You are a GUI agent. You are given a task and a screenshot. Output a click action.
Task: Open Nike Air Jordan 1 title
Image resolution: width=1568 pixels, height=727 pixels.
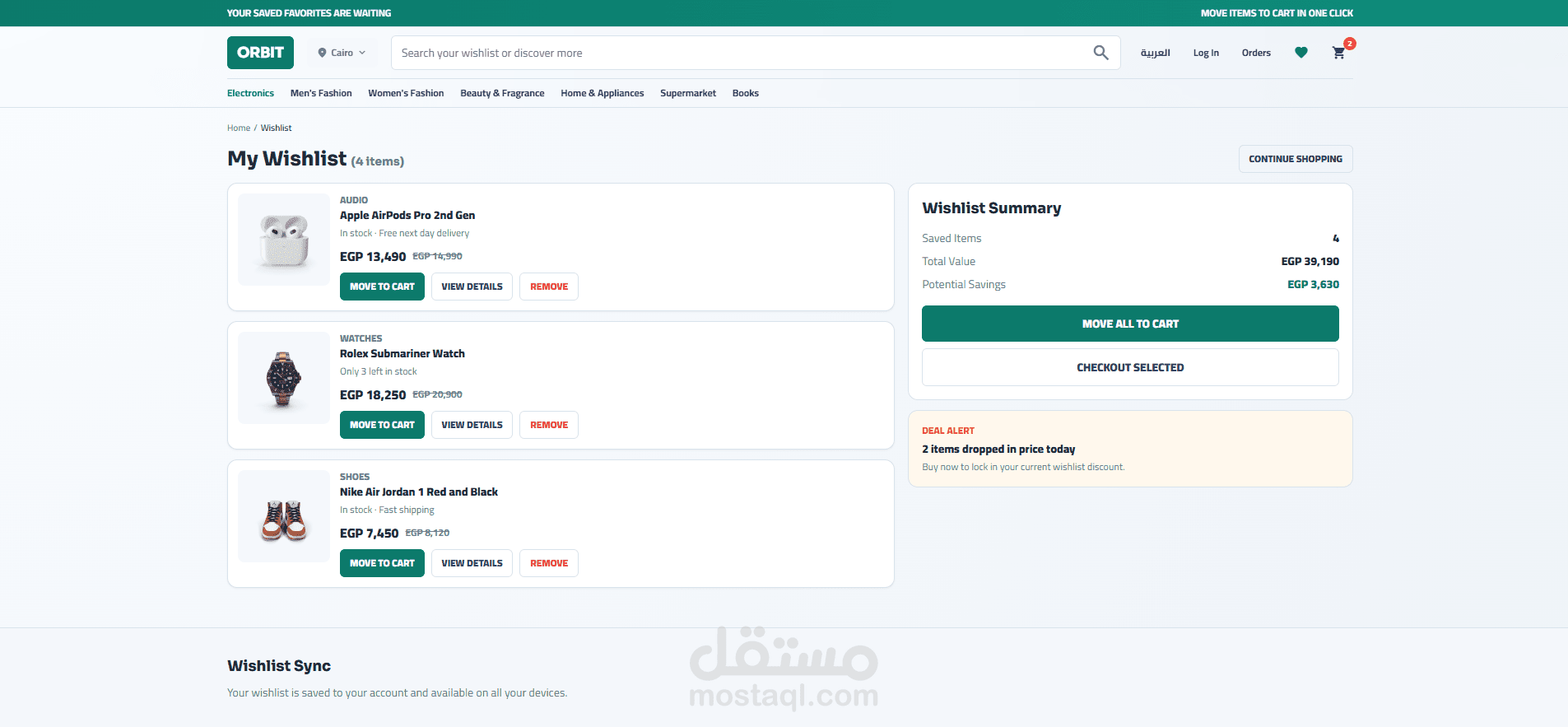click(x=419, y=492)
